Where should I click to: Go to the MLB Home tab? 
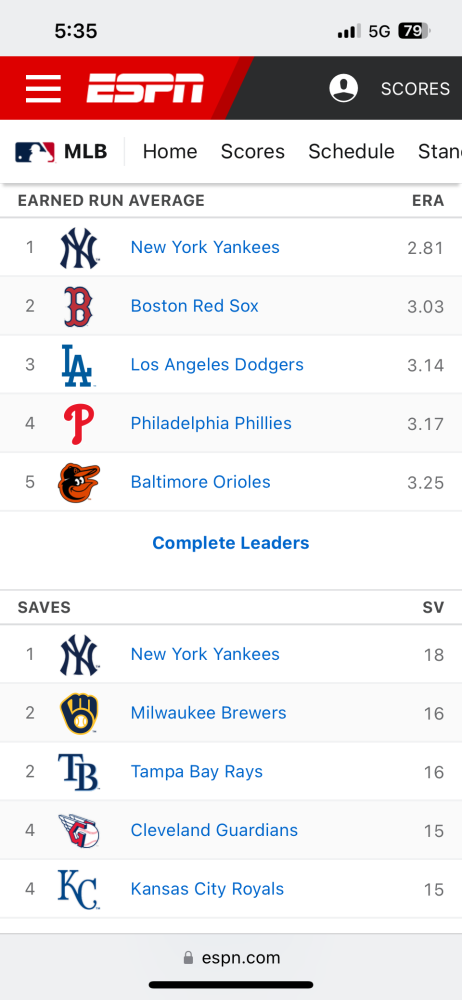click(170, 152)
